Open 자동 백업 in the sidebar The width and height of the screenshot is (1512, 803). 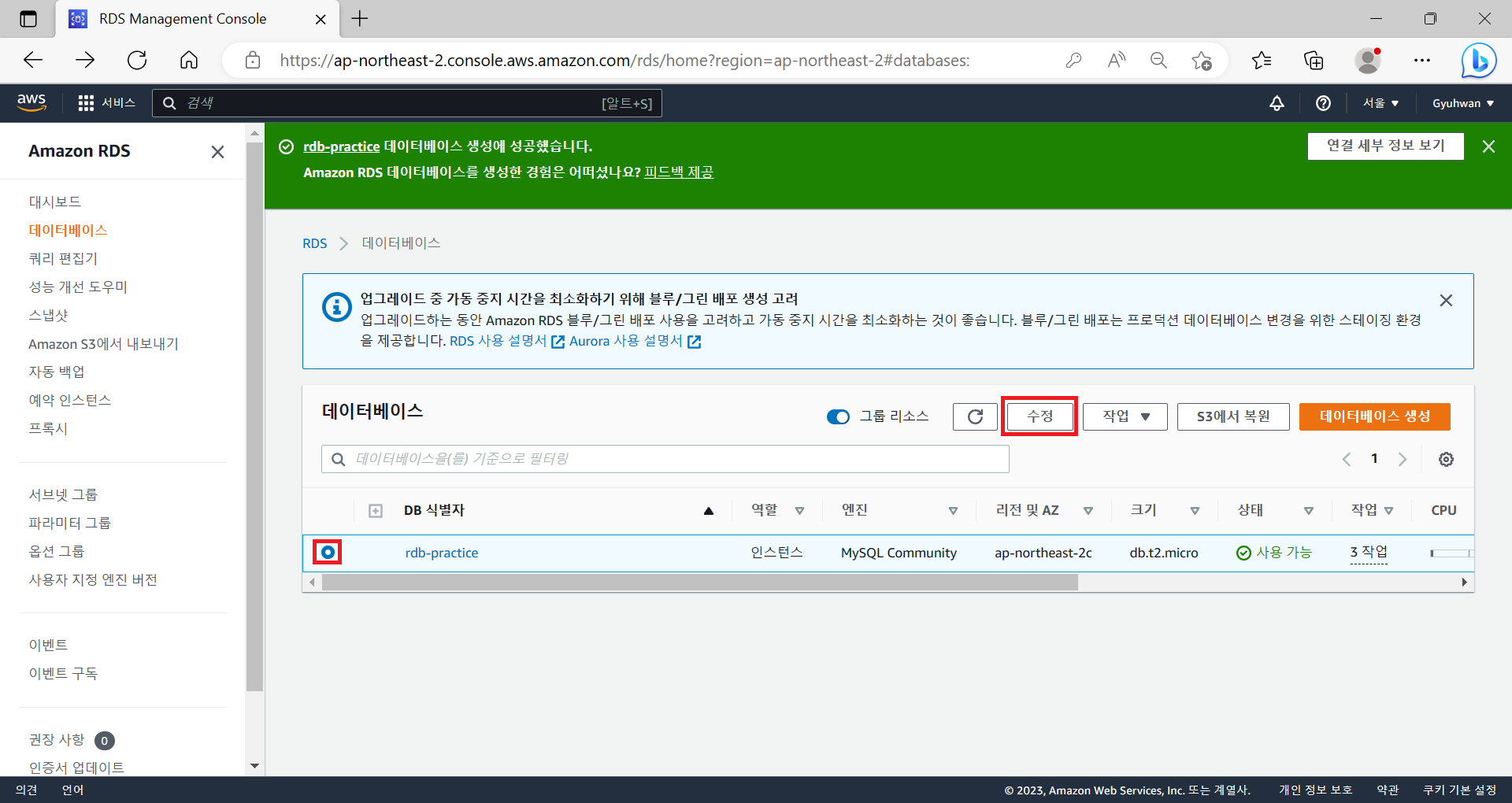click(x=56, y=372)
